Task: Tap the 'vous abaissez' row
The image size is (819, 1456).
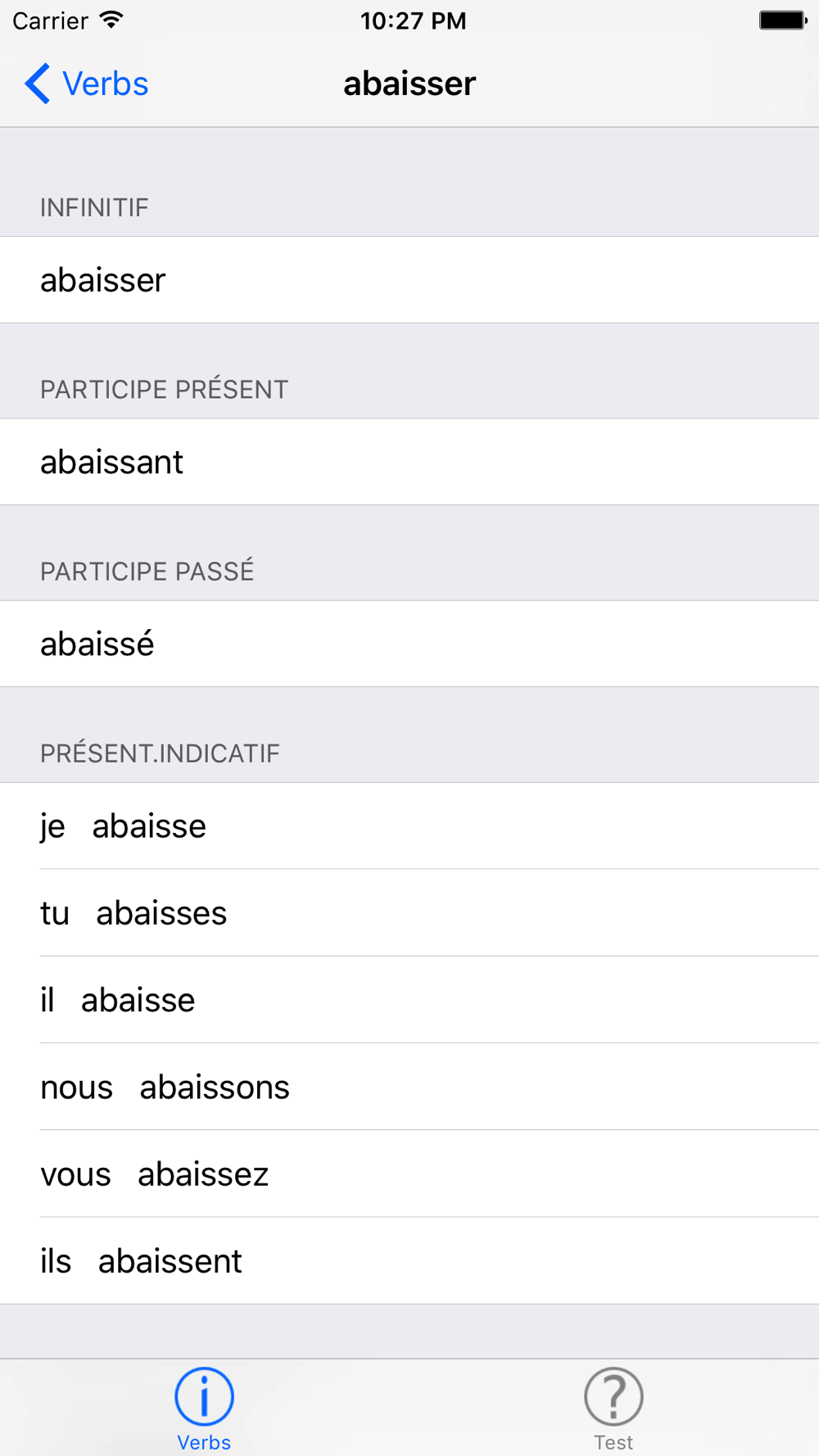Action: click(409, 1173)
